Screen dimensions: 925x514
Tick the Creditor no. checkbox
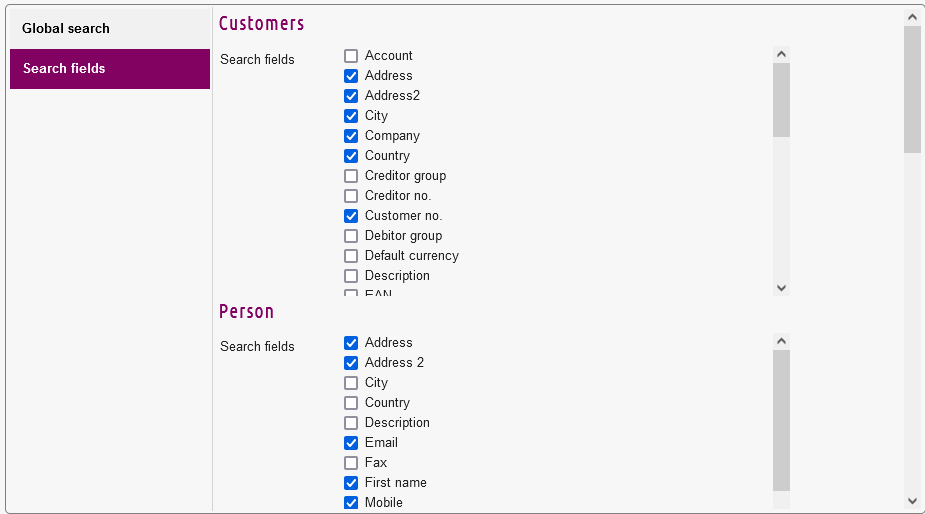[351, 196]
